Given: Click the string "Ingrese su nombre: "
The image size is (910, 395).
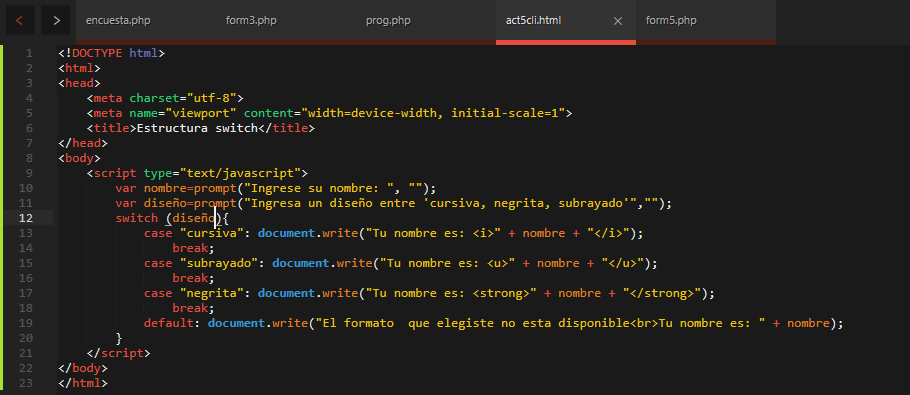Looking at the screenshot, I should [x=319, y=188].
